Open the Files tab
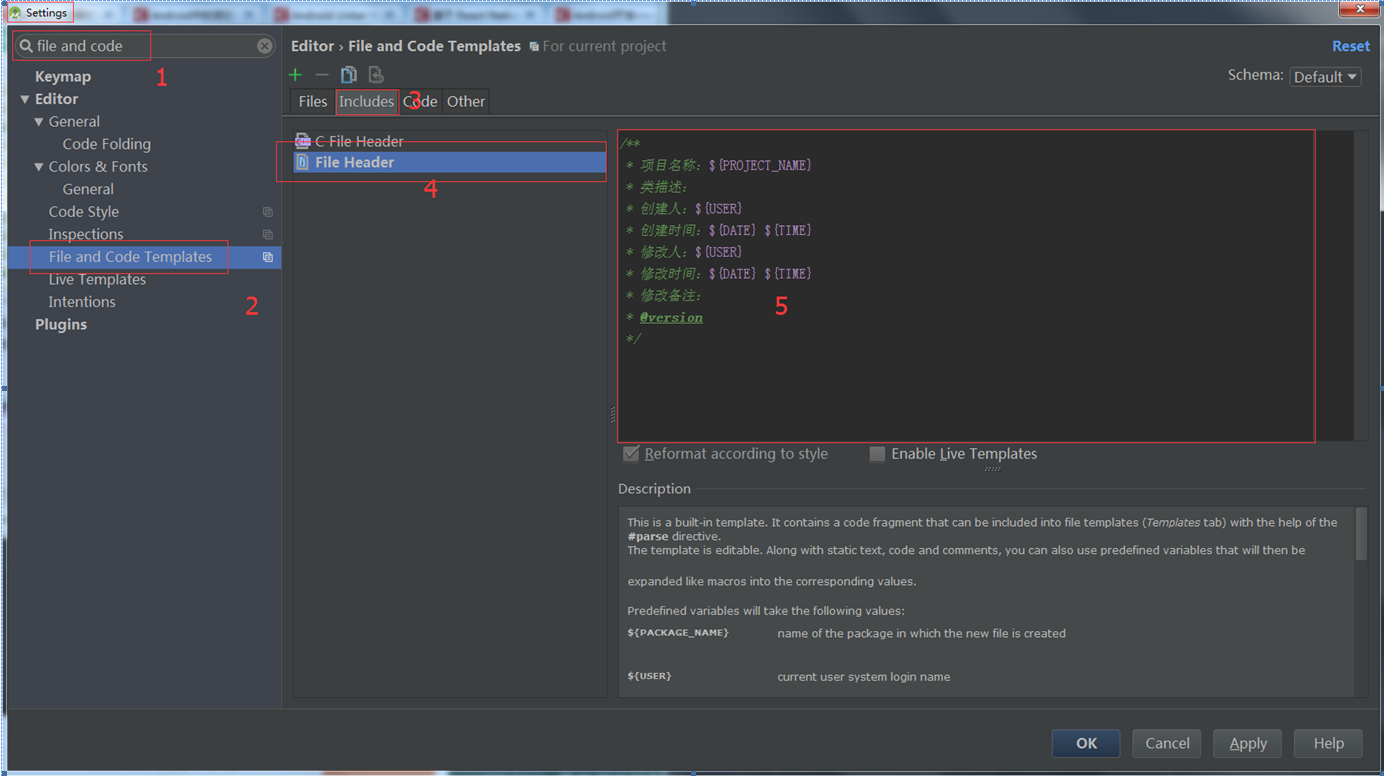 (x=312, y=101)
